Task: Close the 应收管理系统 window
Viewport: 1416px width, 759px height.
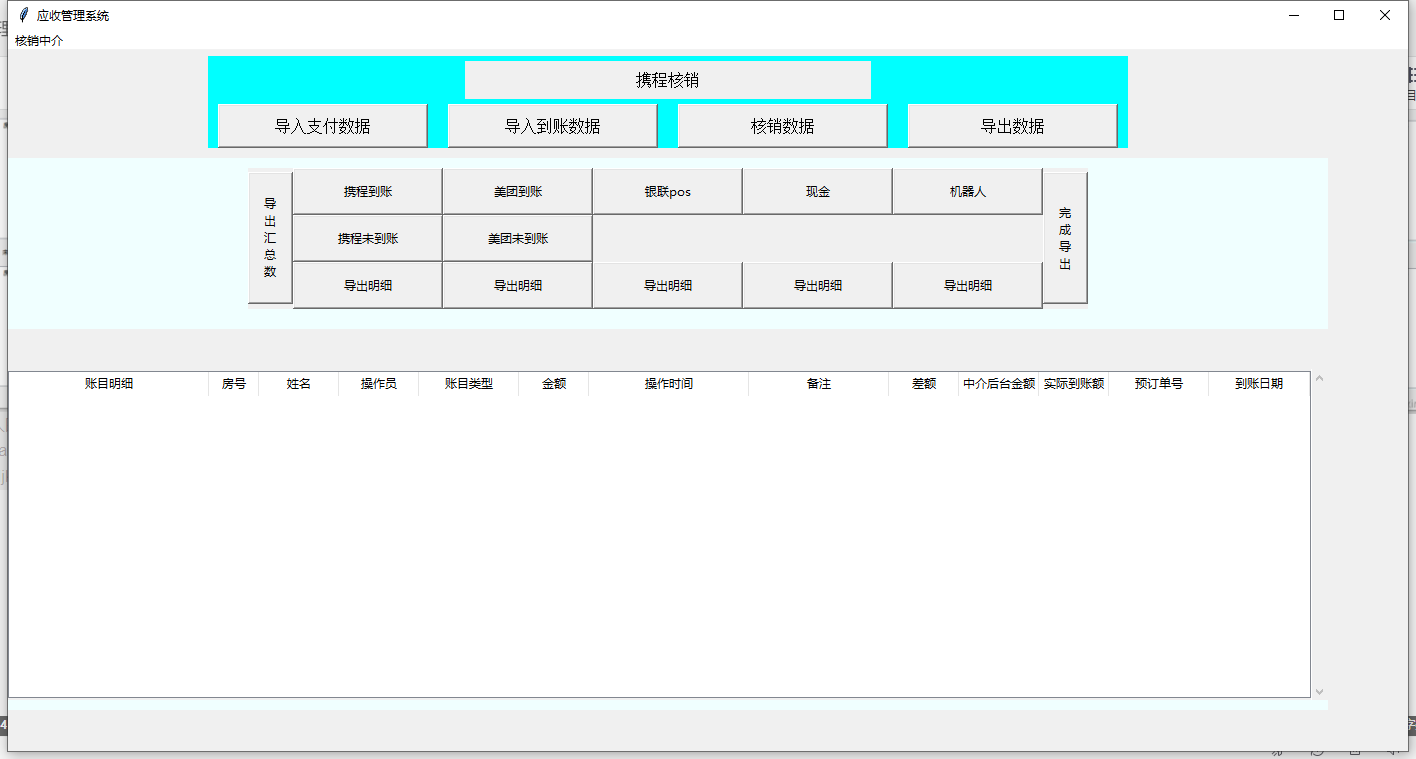Action: pyautogui.click(x=1386, y=15)
